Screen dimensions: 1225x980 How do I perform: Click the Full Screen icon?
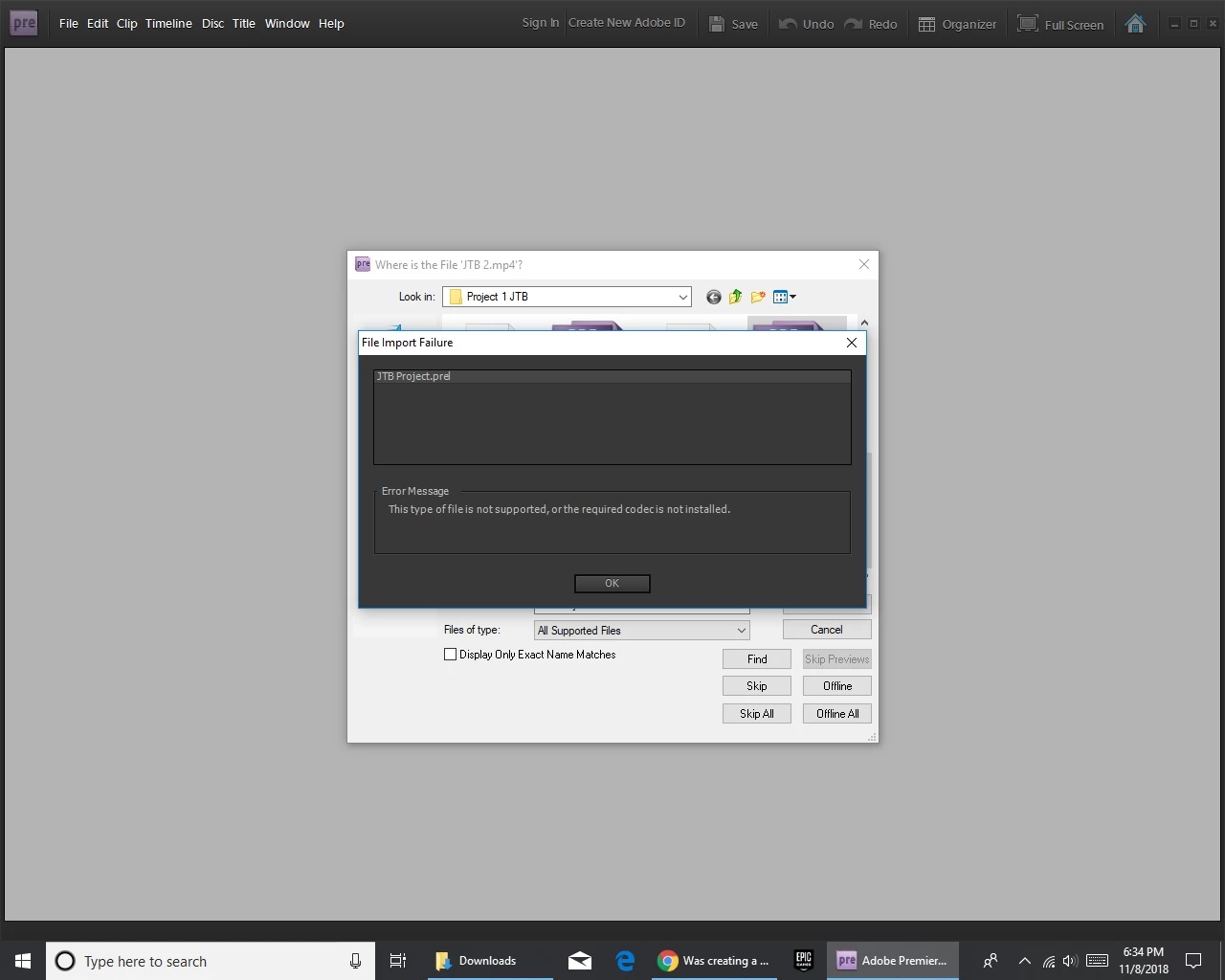click(1027, 24)
